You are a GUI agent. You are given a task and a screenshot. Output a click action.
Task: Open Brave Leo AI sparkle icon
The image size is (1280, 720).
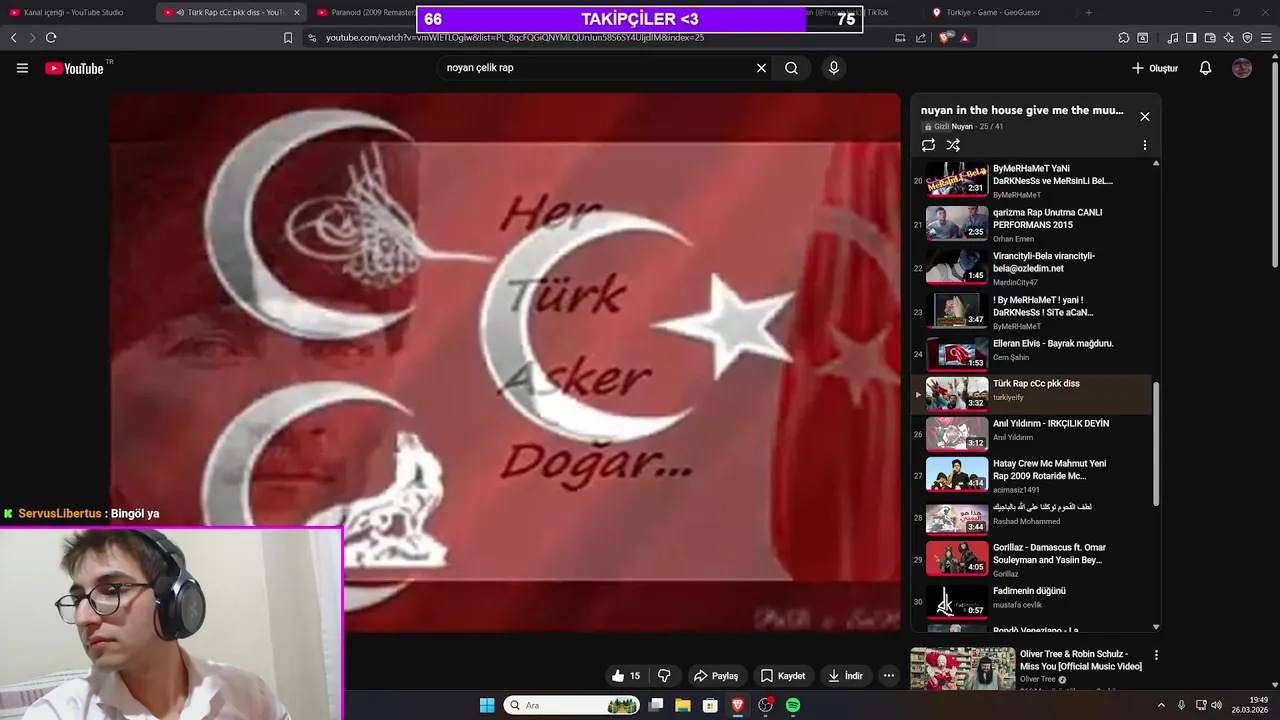tap(1229, 37)
